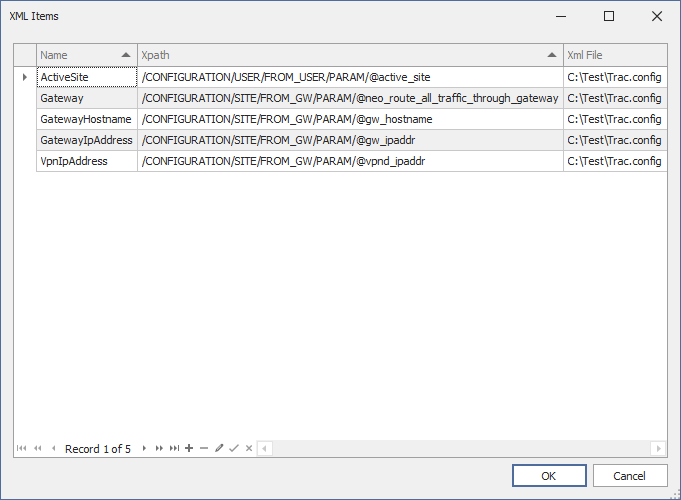Dismiss dialog with Cancel button

click(630, 476)
